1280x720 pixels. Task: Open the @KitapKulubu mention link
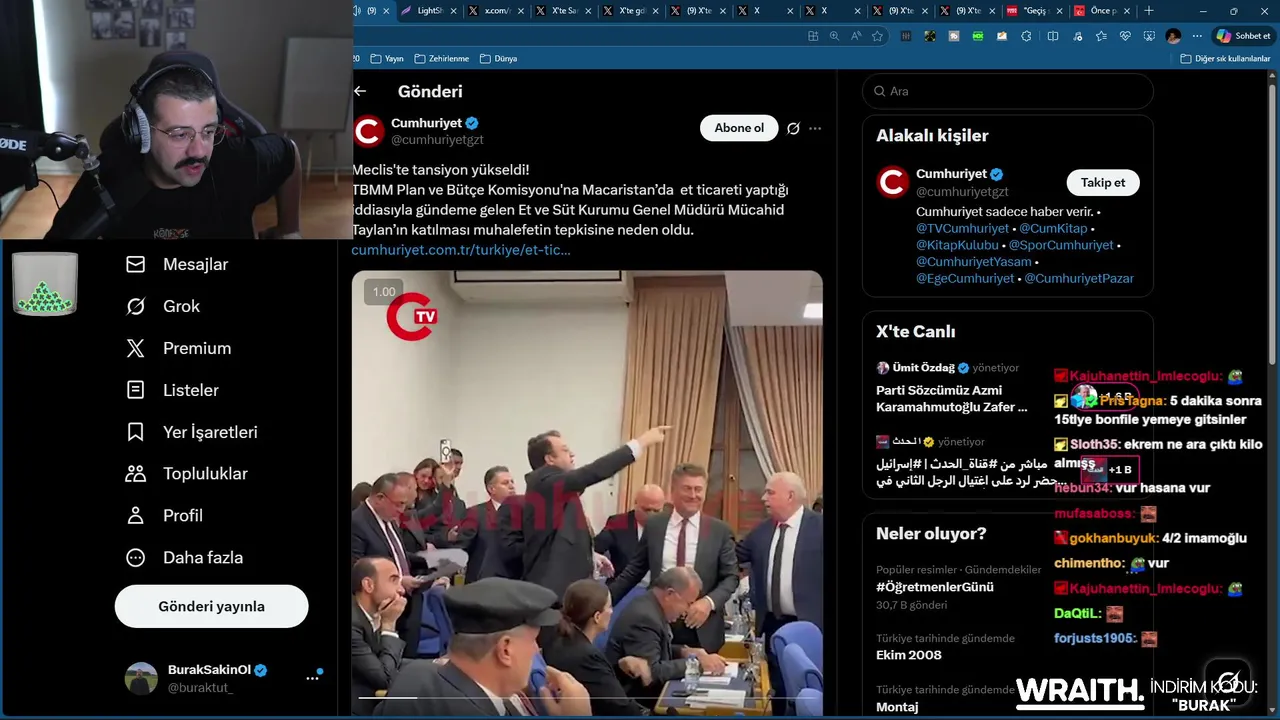click(x=957, y=245)
